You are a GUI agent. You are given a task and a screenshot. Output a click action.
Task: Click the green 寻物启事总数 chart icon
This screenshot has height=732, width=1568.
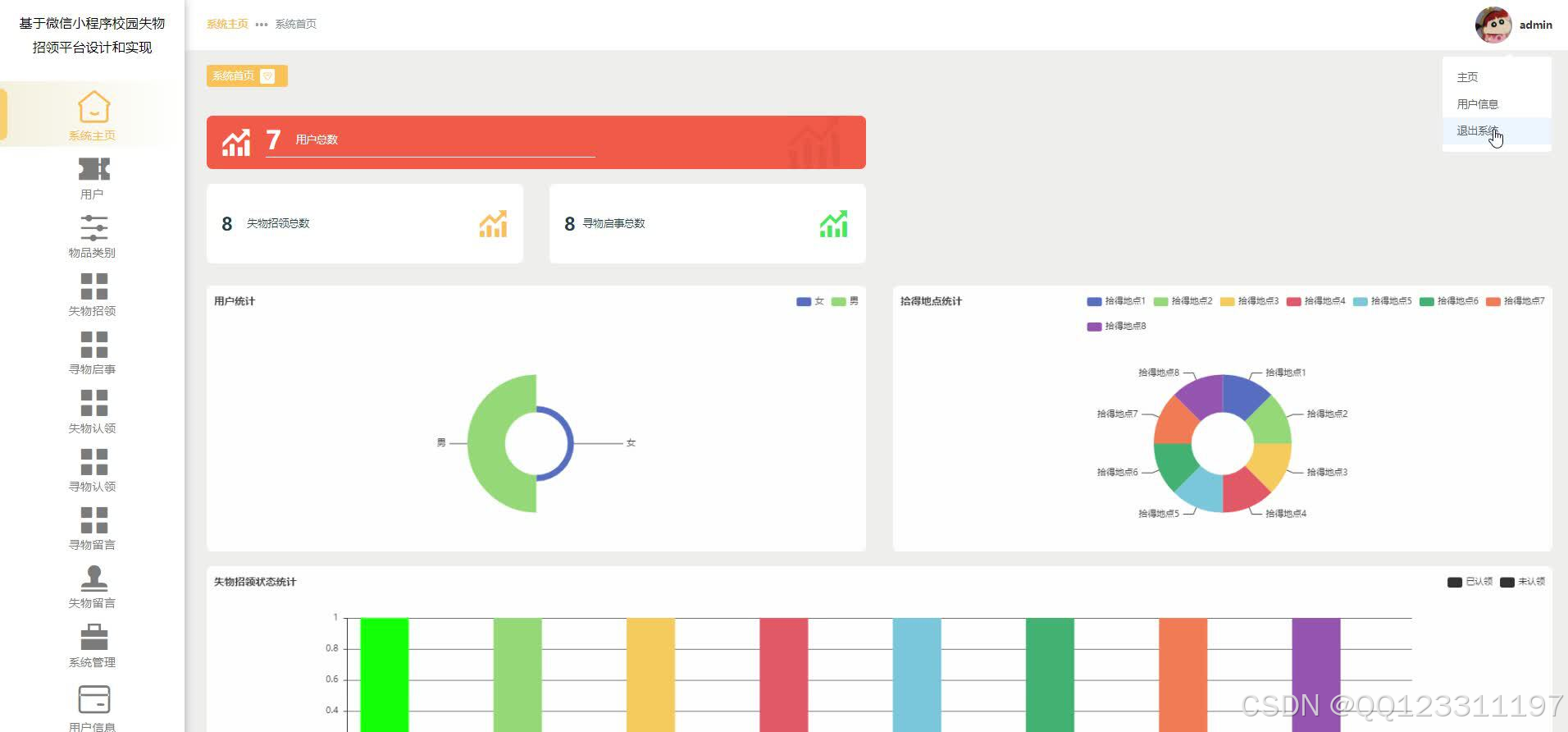click(x=834, y=224)
